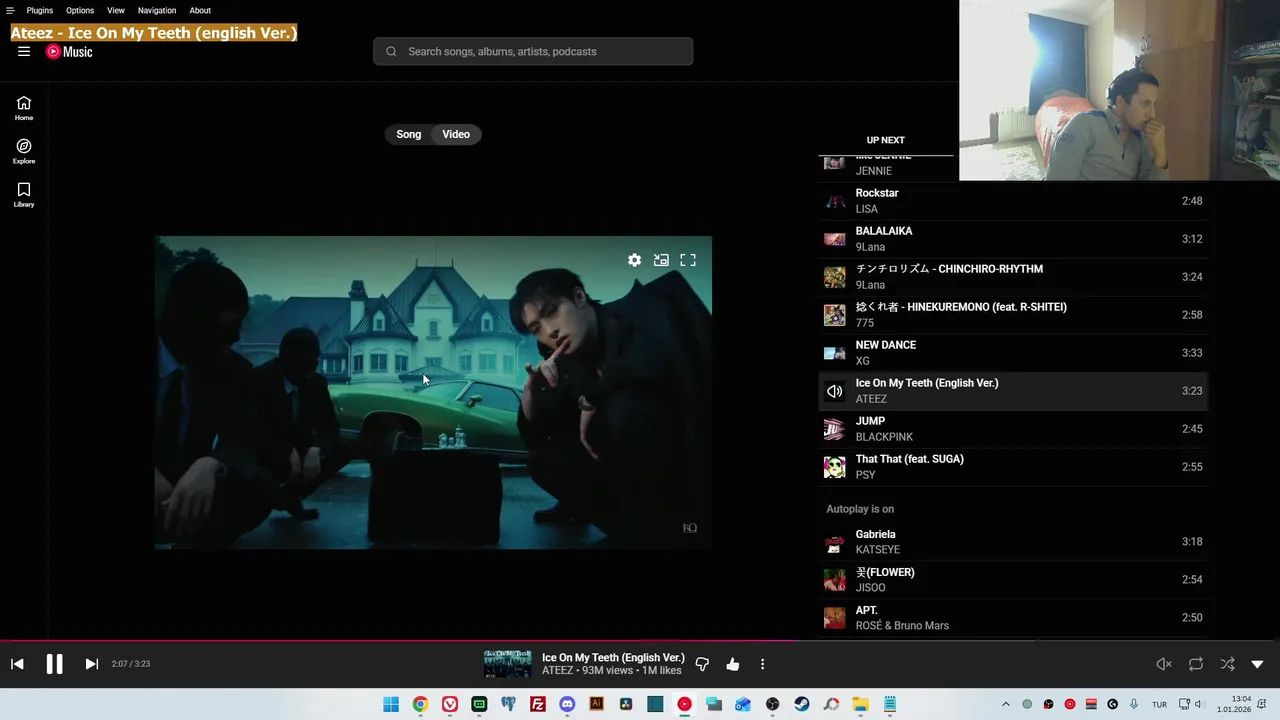Image resolution: width=1280 pixels, height=720 pixels.
Task: Open Explore in the sidebar
Action: point(24,151)
